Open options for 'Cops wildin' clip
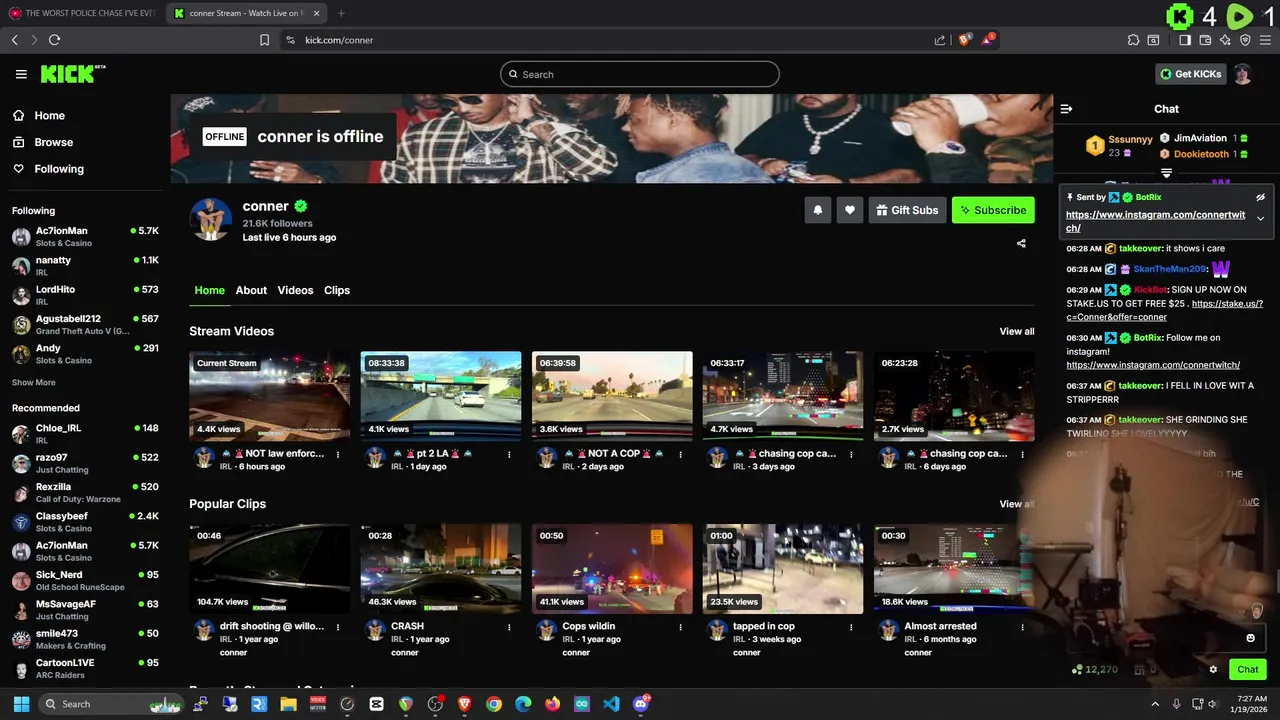Viewport: 1280px width, 720px height. pos(680,627)
